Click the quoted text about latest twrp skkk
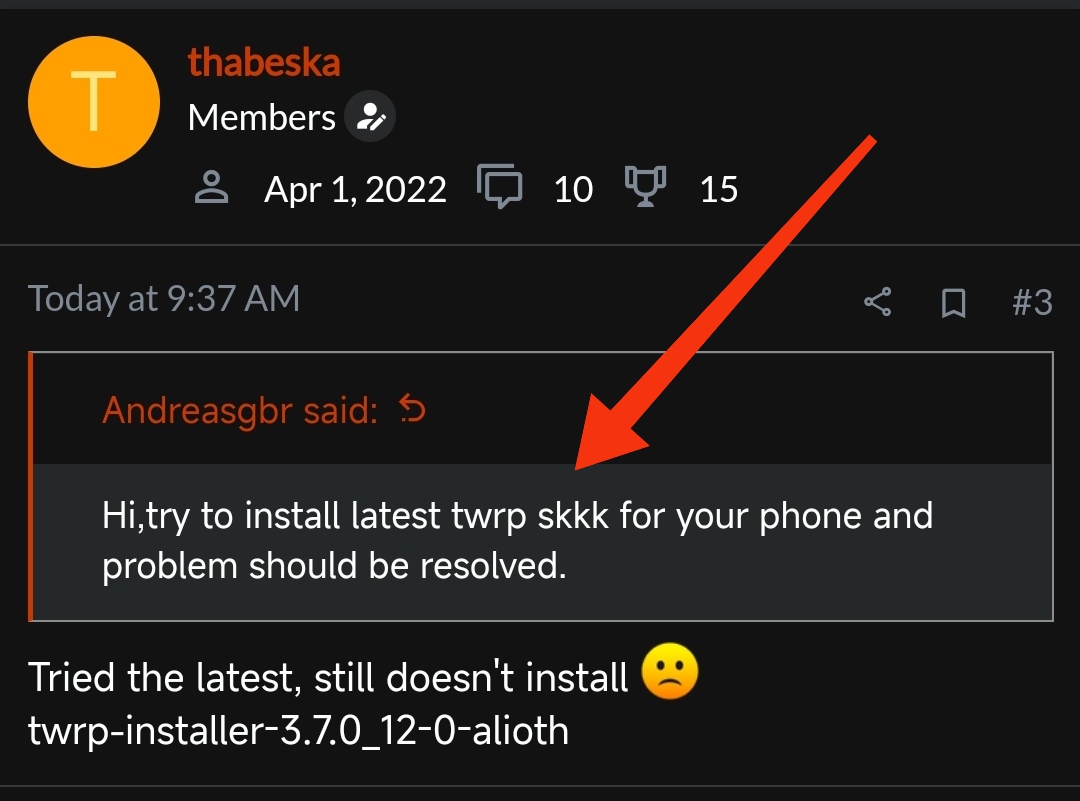The width and height of the screenshot is (1080, 801). point(517,541)
